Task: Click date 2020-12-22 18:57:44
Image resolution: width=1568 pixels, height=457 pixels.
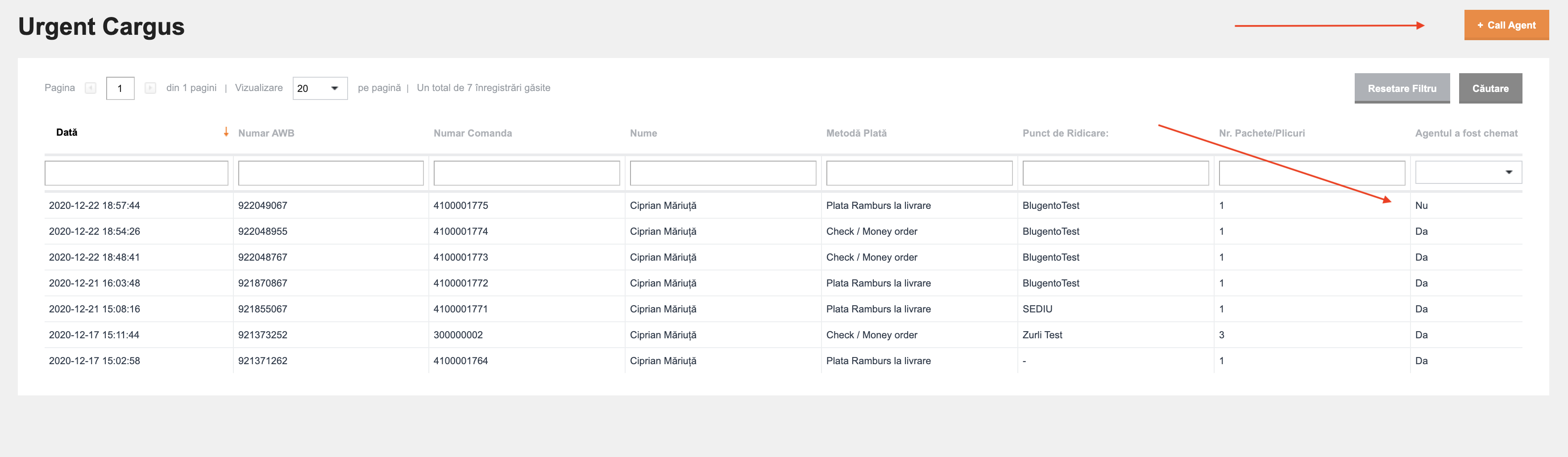Action: 94,206
